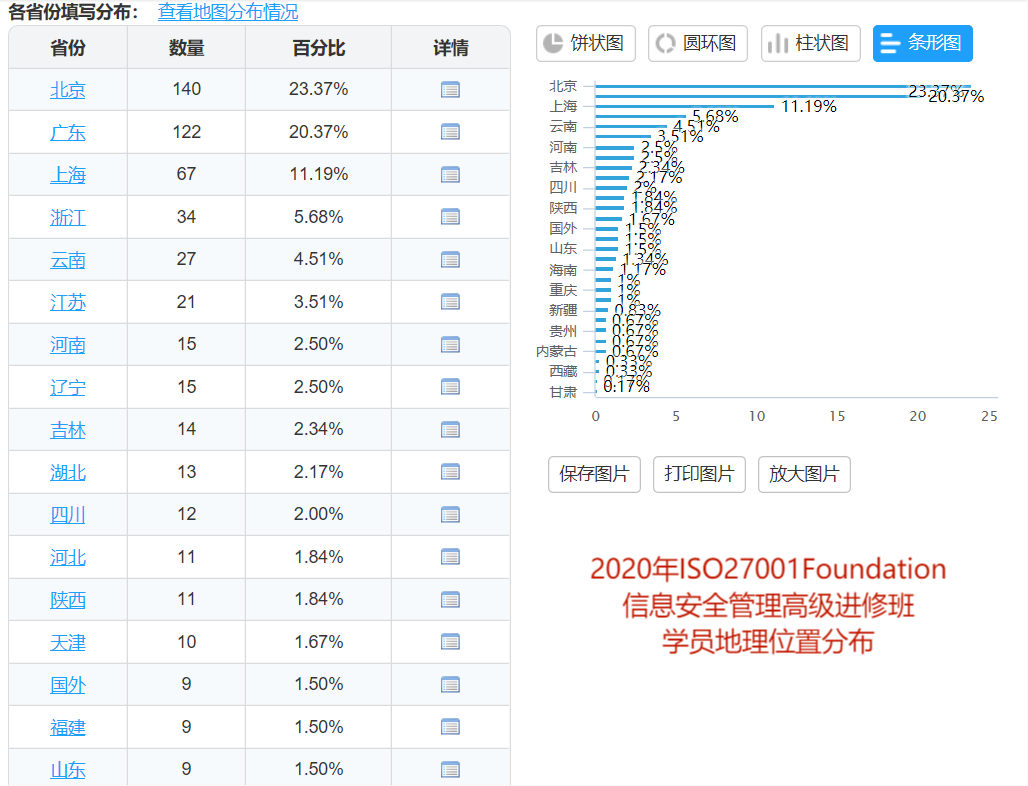1028x786 pixels.
Task: Click 打印图片 button
Action: tap(699, 474)
